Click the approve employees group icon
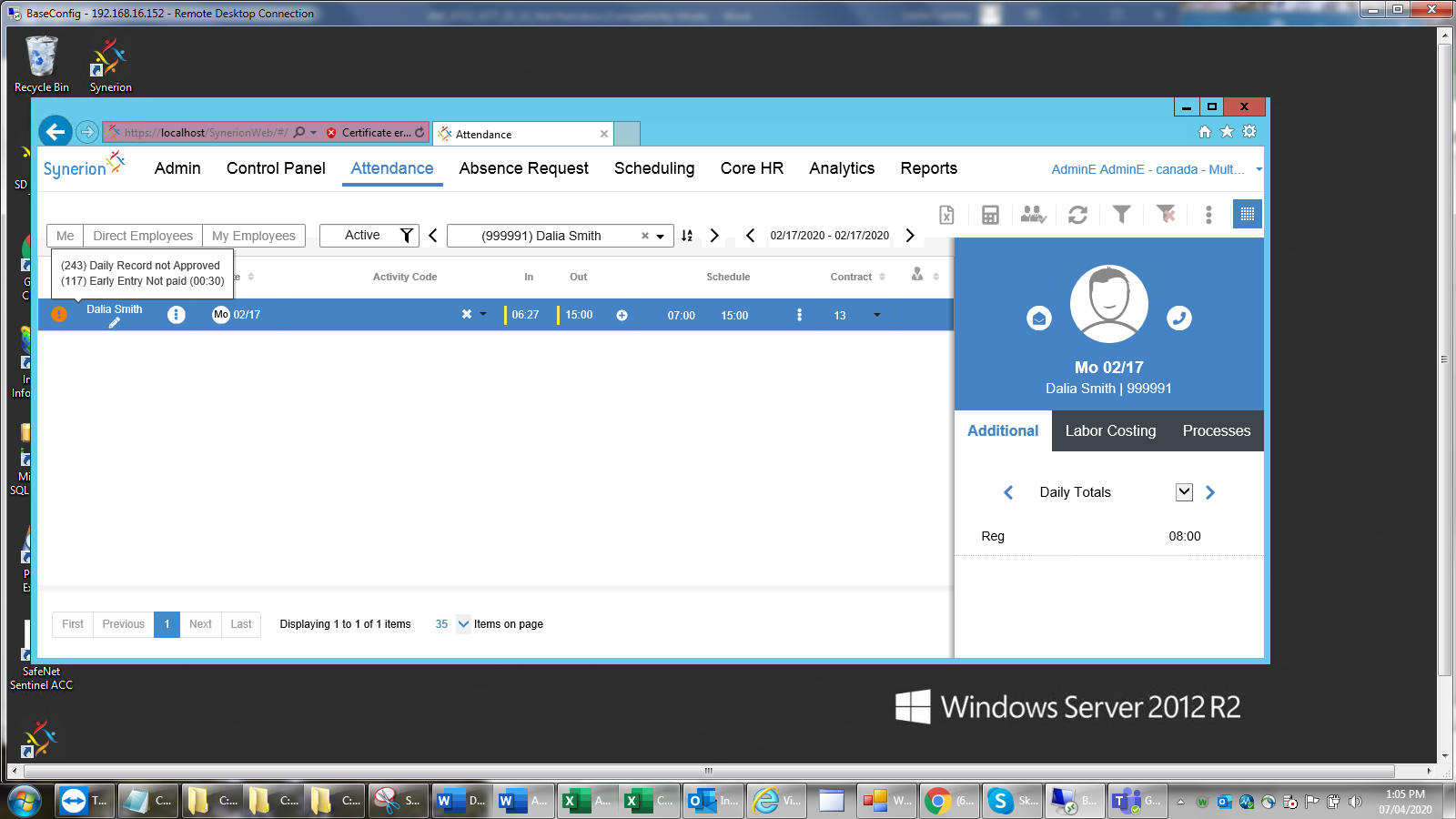 click(x=1033, y=215)
